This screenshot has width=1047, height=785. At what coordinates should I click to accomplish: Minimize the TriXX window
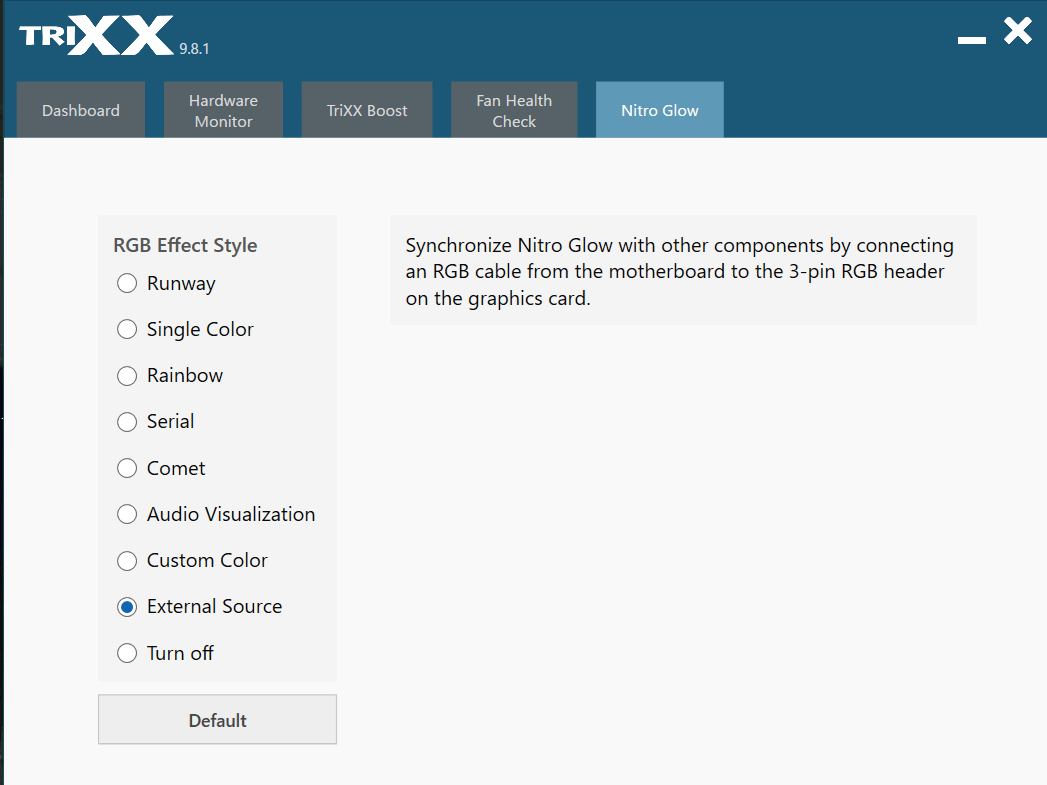point(971,39)
